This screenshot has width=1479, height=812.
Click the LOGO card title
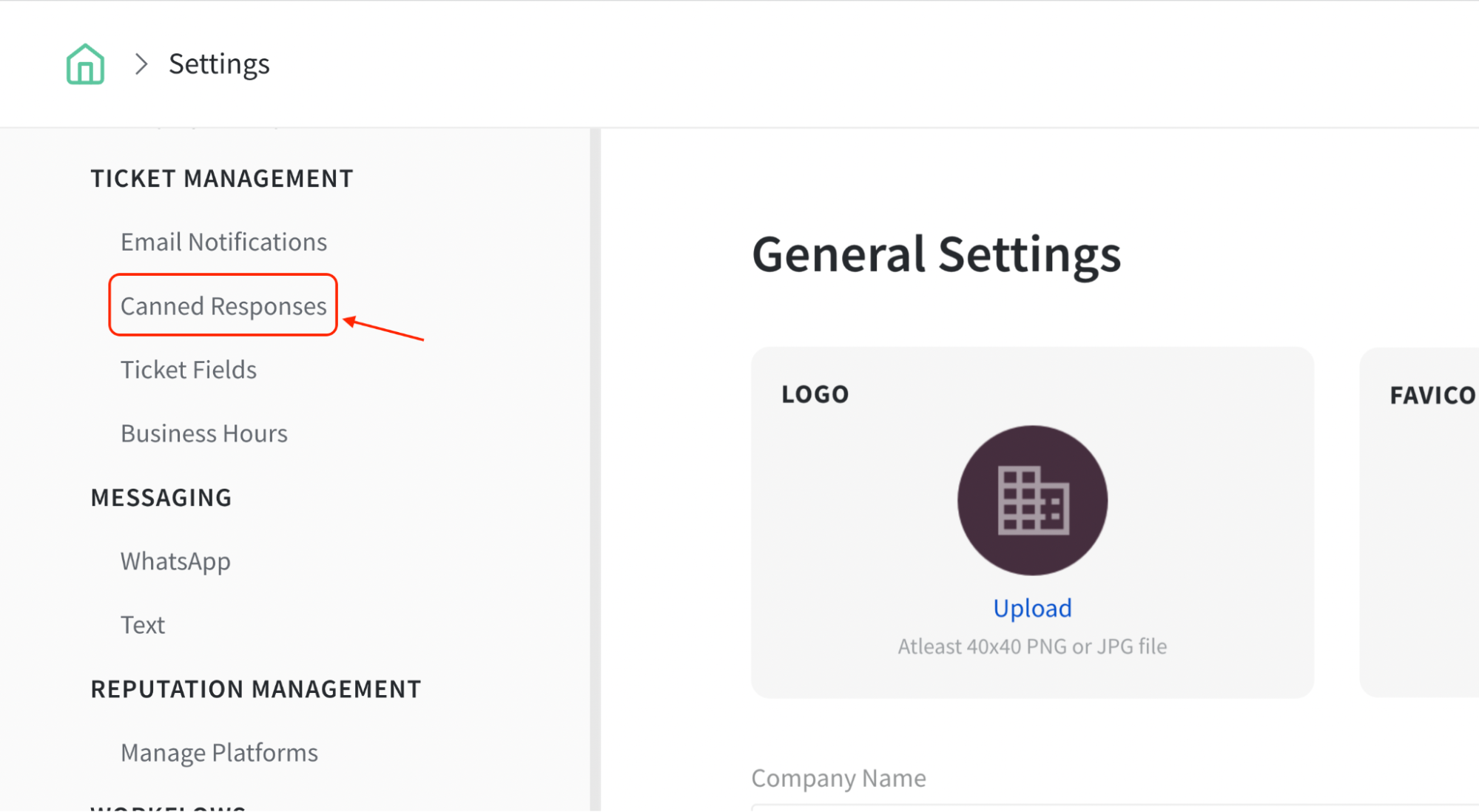pos(815,394)
